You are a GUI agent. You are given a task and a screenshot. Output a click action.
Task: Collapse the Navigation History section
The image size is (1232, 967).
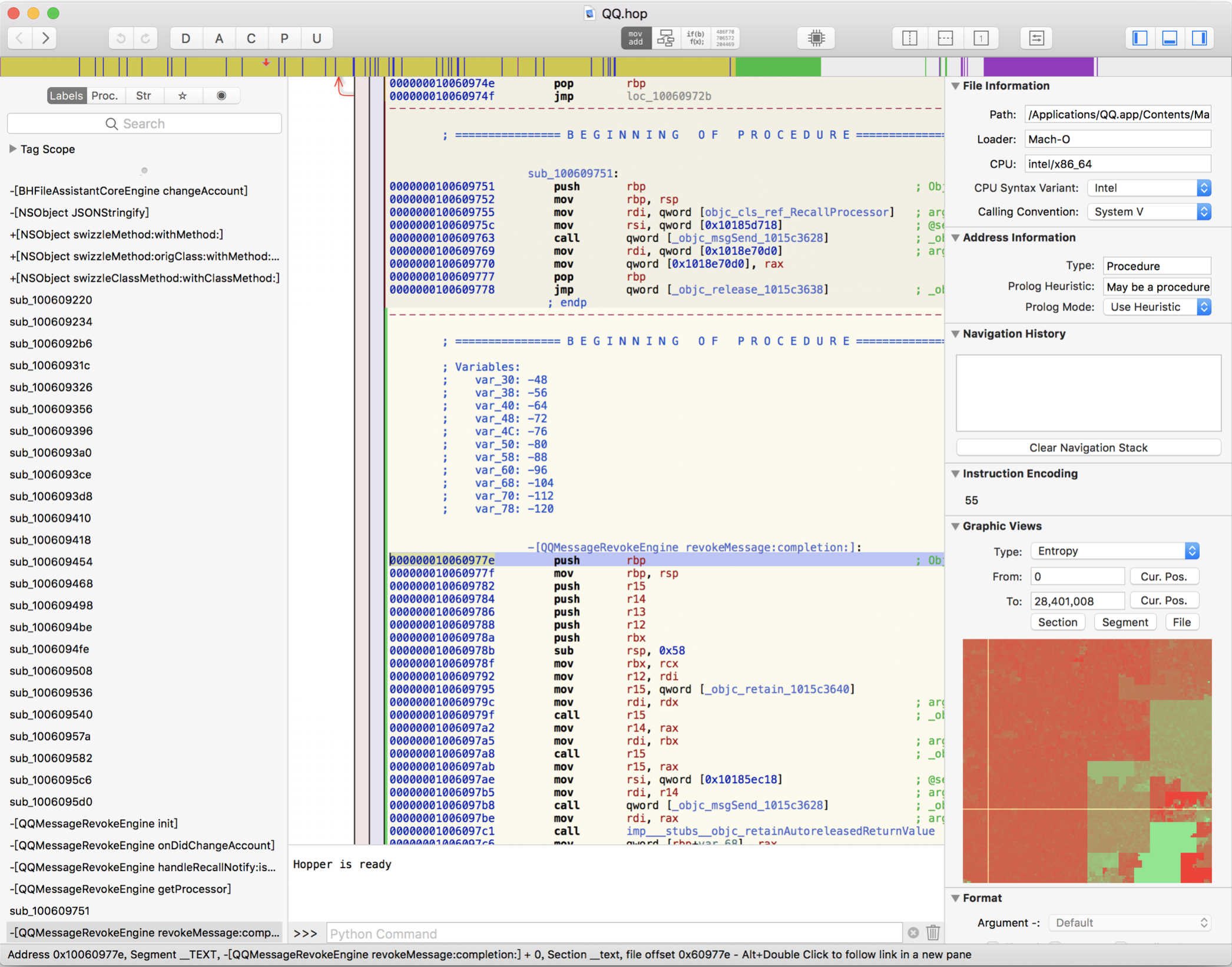point(956,334)
